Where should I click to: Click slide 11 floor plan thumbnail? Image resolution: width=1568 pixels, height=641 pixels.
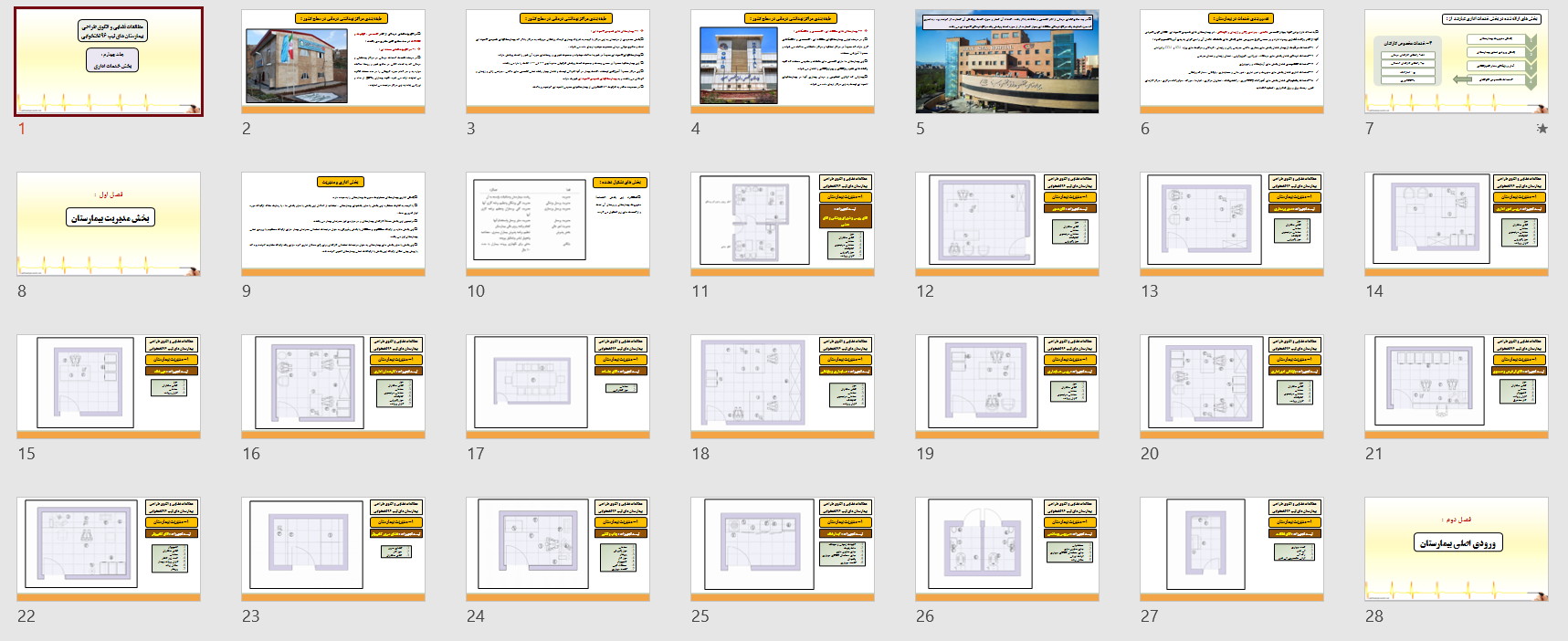783,224
